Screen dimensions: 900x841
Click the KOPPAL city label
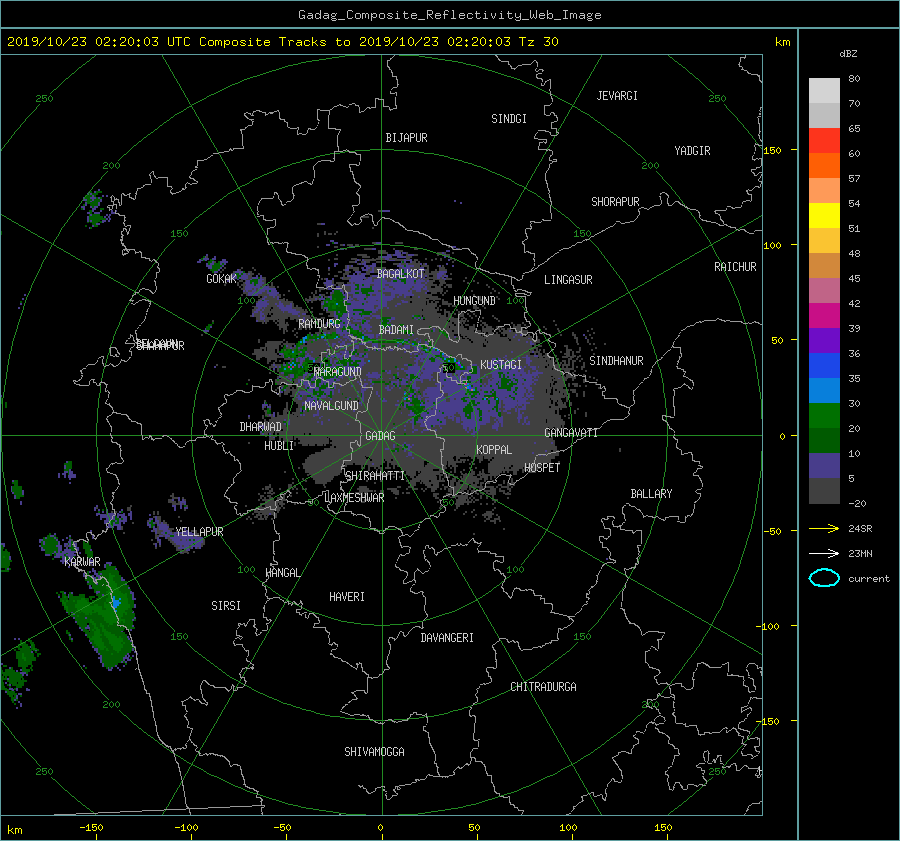[494, 449]
